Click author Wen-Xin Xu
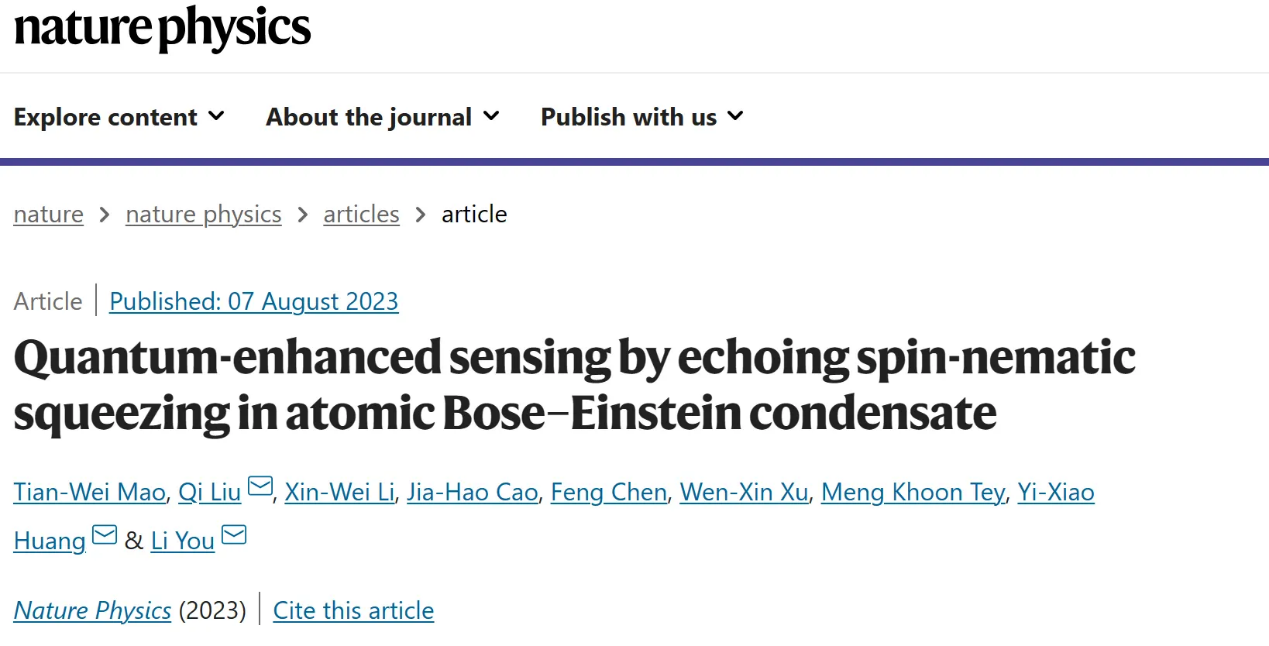The width and height of the screenshot is (1269, 646). 744,492
